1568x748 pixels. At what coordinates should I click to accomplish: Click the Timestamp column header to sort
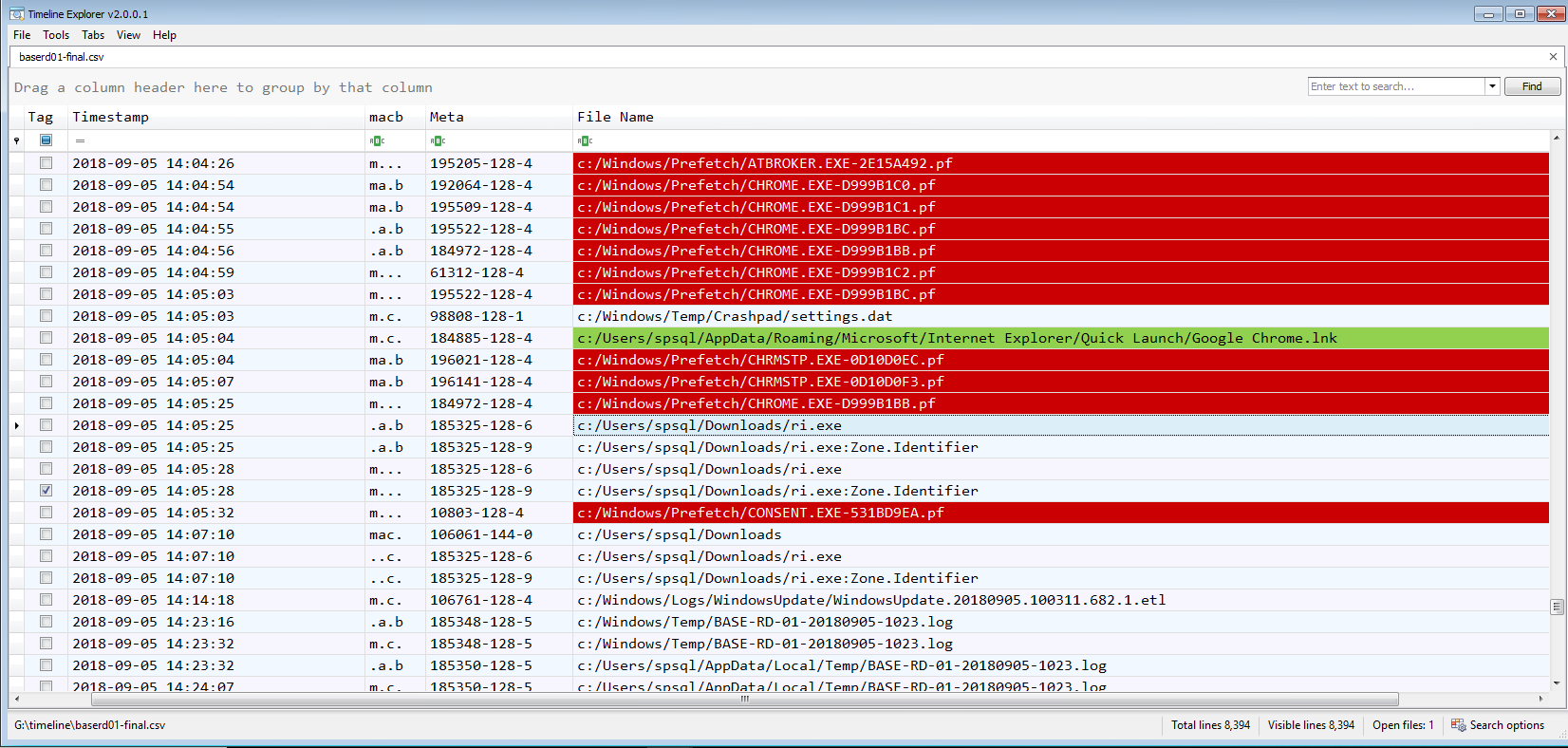point(110,117)
